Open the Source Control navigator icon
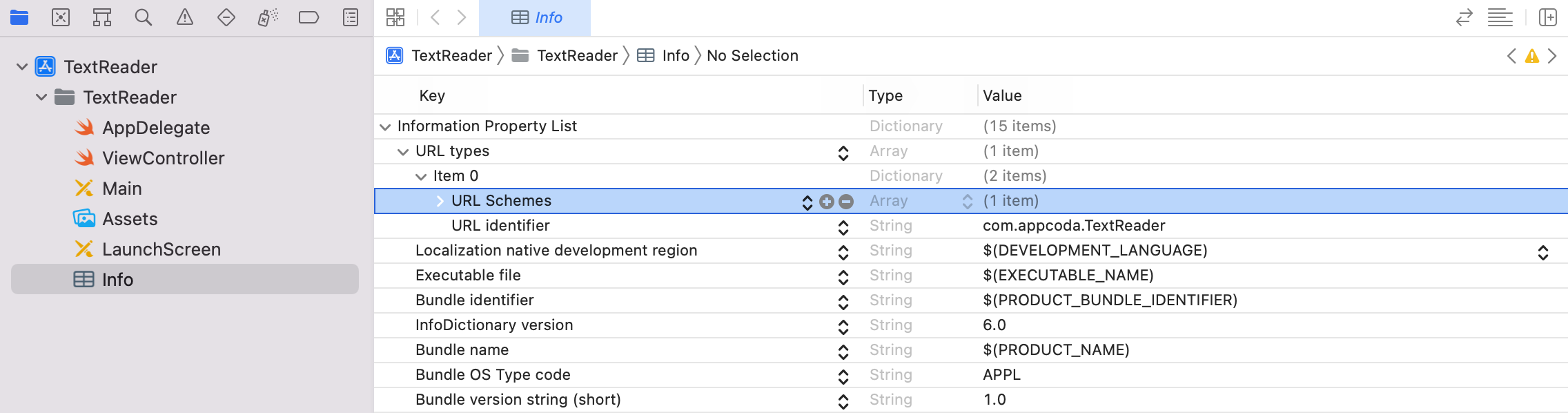The image size is (1568, 413). [x=61, y=17]
